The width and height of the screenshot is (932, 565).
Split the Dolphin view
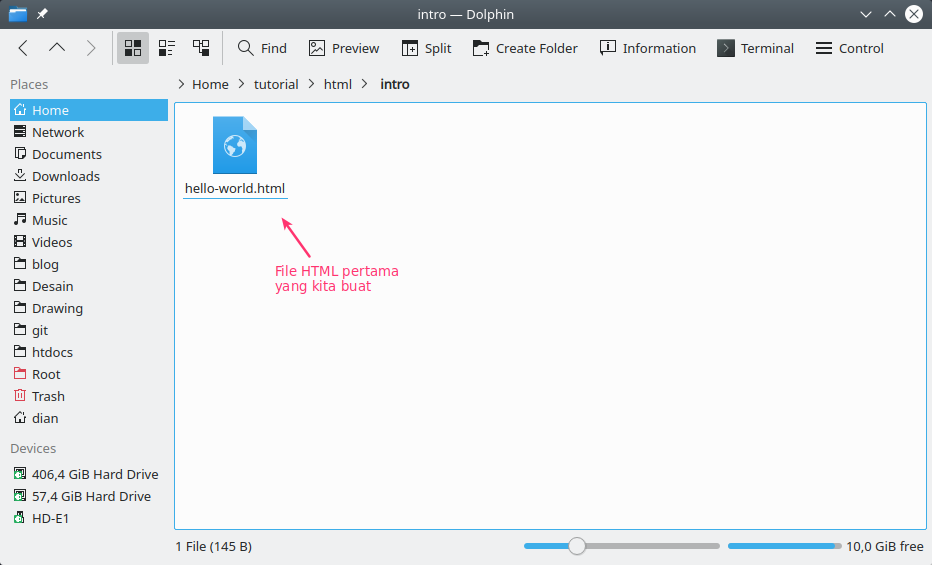426,48
